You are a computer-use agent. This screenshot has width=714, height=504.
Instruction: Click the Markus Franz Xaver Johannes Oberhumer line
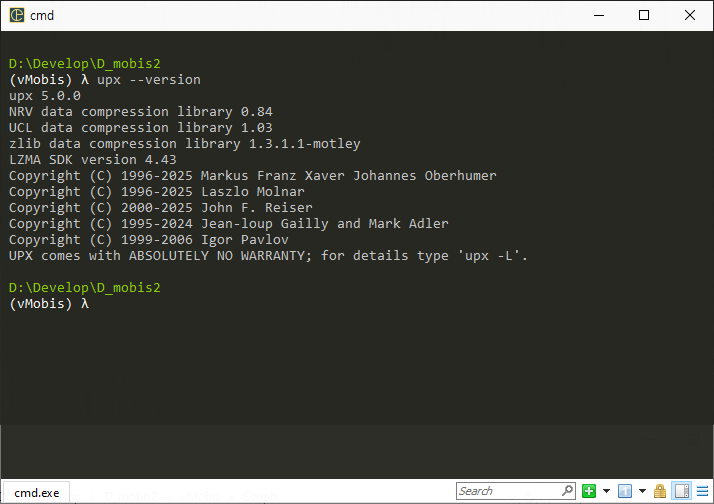tap(253, 175)
